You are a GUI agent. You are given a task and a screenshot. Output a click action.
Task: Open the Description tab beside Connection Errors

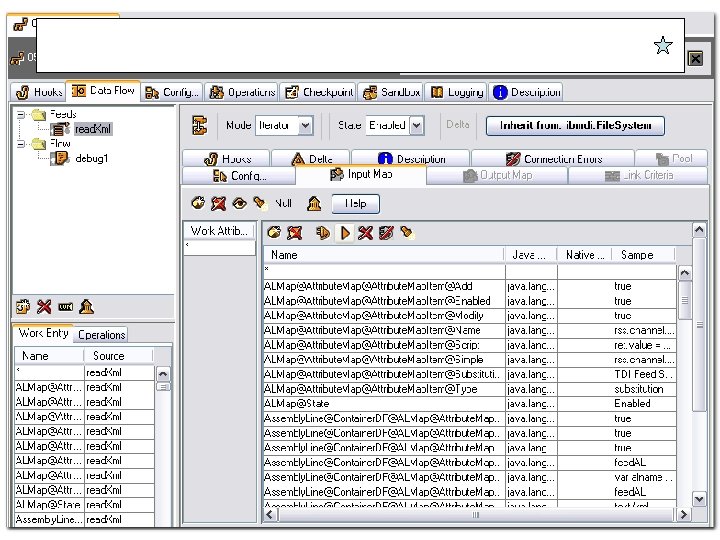tap(411, 159)
